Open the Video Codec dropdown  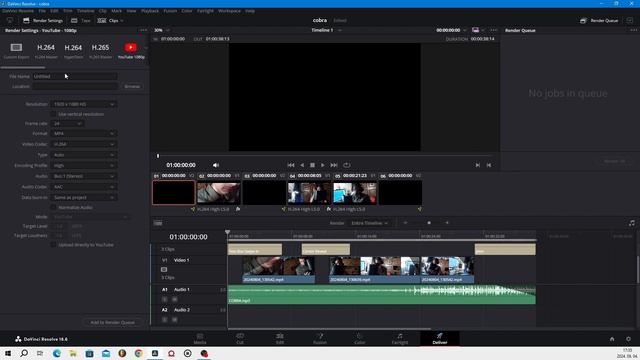84,144
